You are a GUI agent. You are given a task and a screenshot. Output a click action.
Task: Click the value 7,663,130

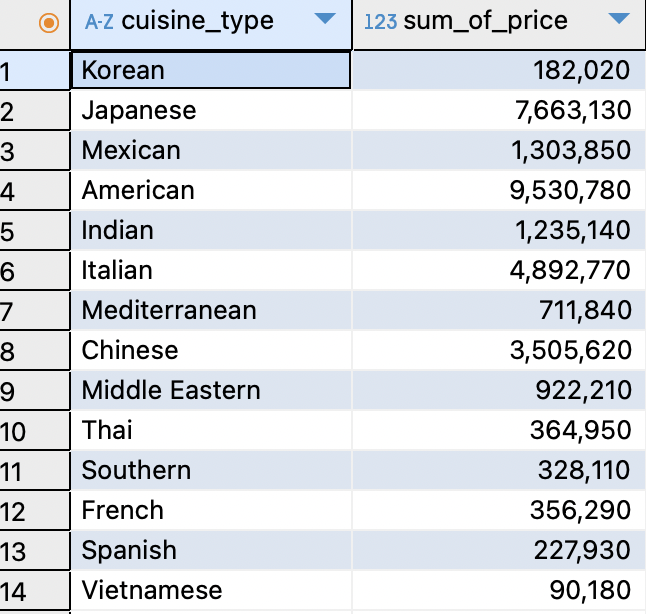tap(573, 111)
